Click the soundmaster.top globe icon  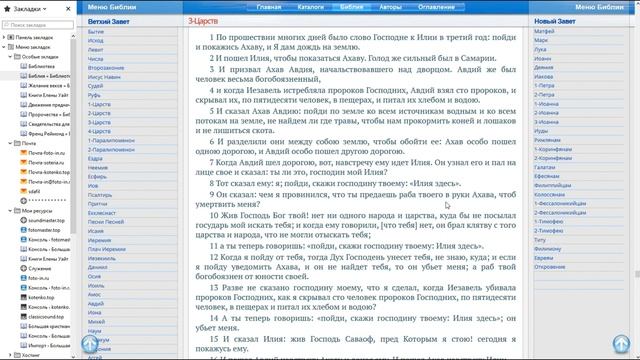coord(24,220)
